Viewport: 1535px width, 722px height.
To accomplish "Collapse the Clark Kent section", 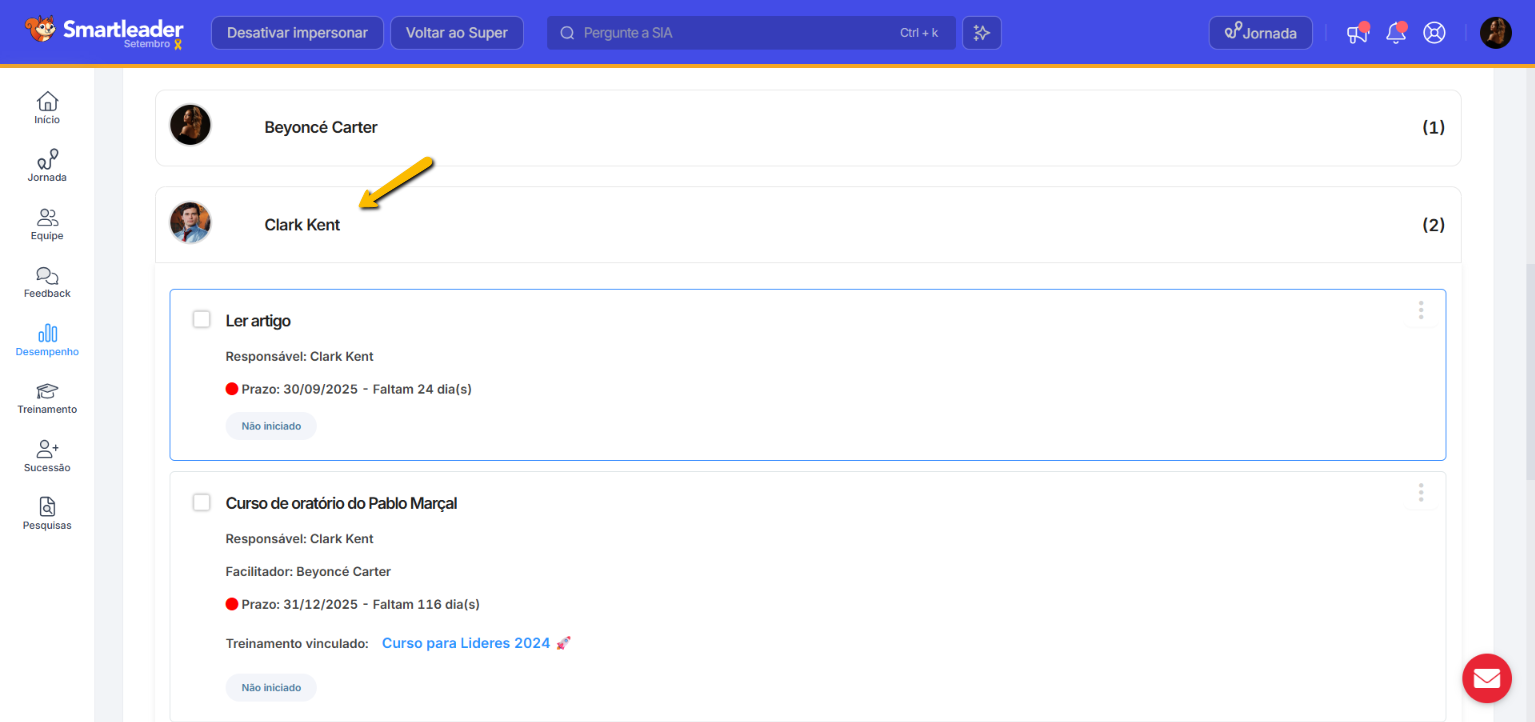I will (807, 225).
